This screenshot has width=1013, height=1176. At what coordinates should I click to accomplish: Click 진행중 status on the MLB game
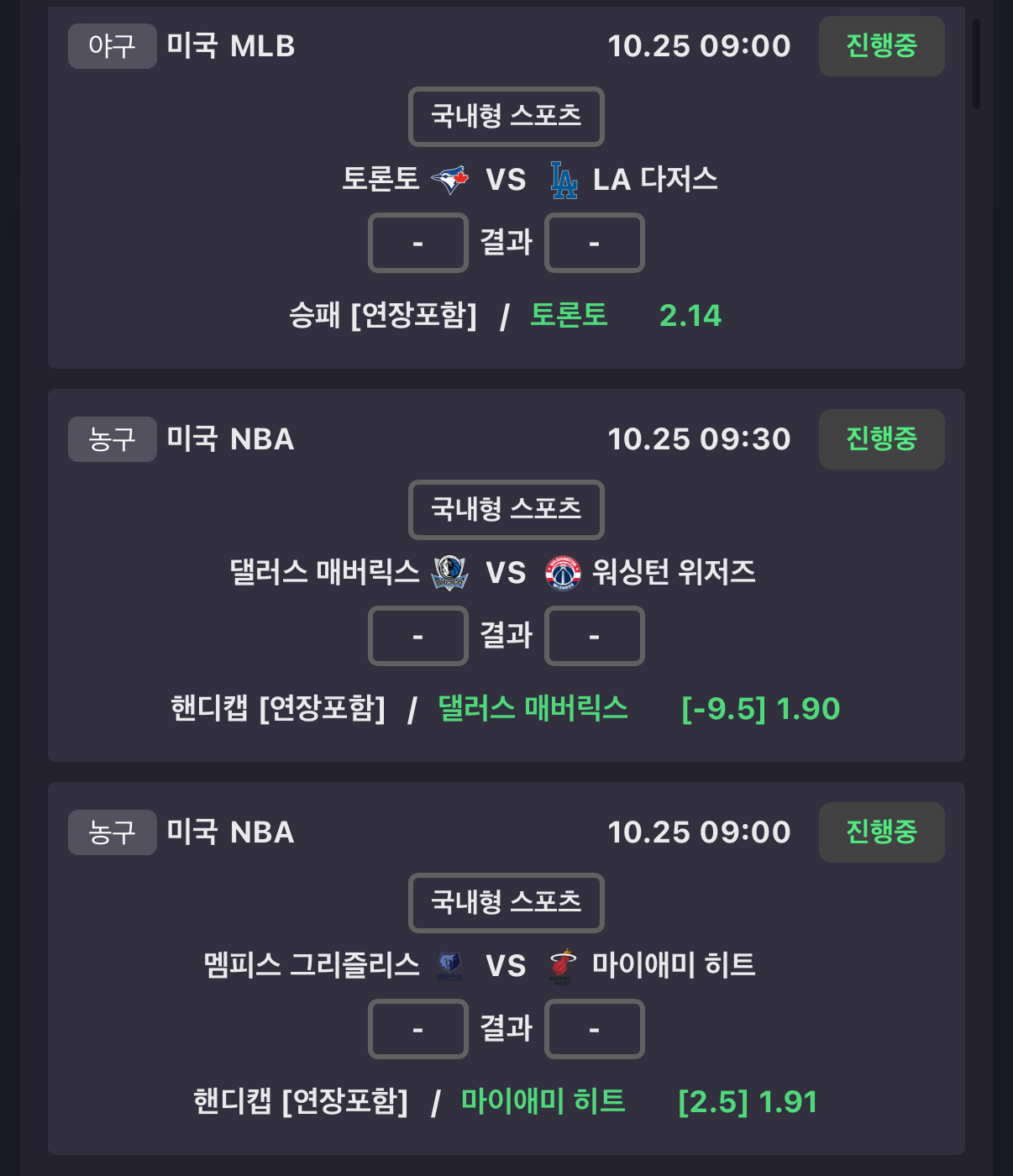881,46
